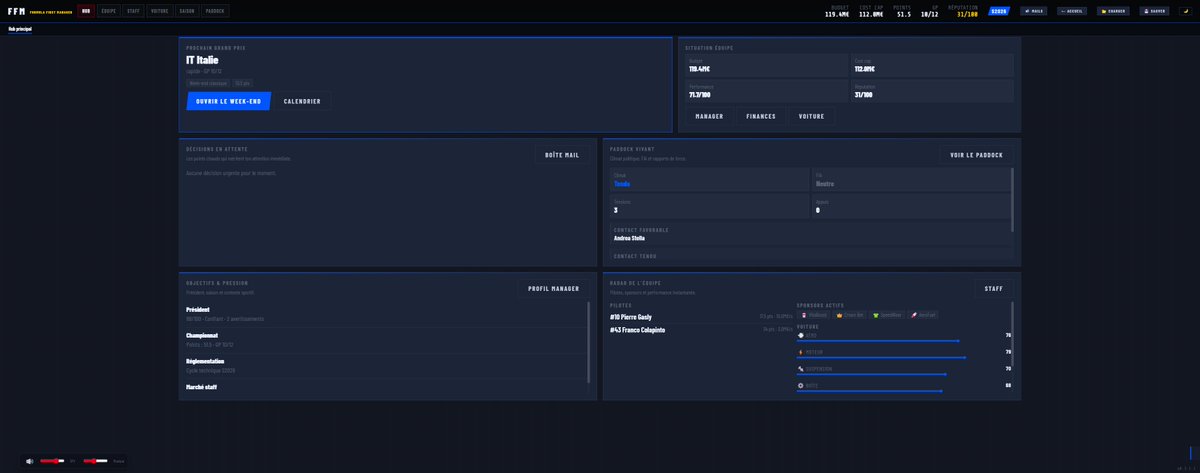Open Mails from top bar
The image size is (1200, 473).
click(1034, 11)
